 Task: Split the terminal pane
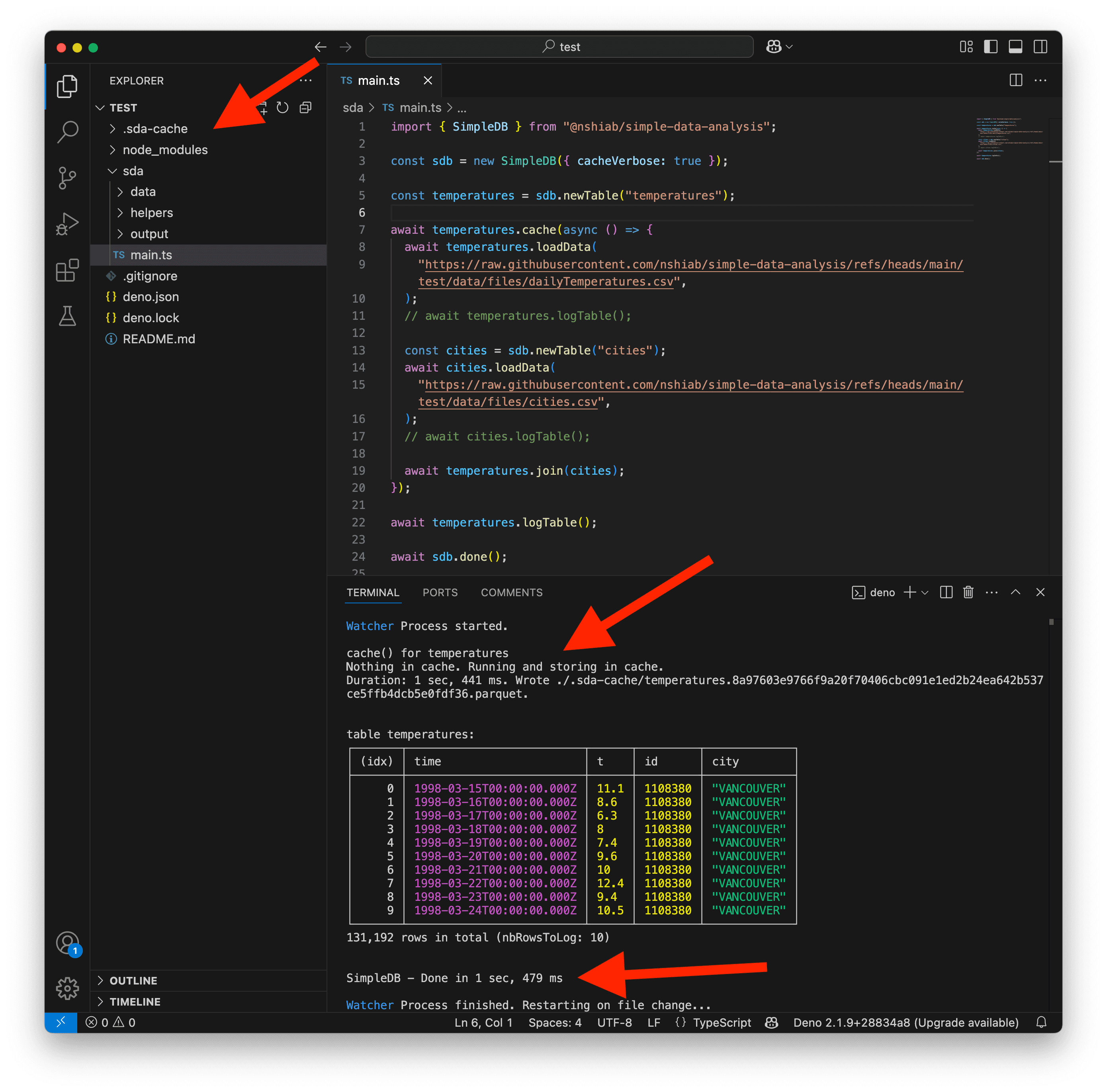coord(946,593)
